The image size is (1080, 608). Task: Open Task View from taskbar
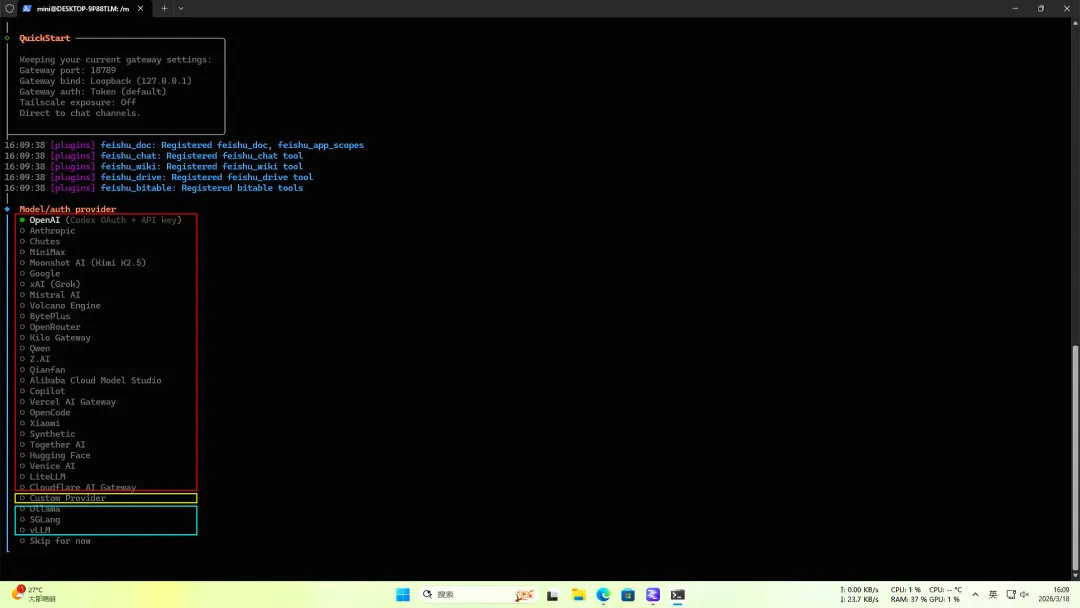[552, 595]
